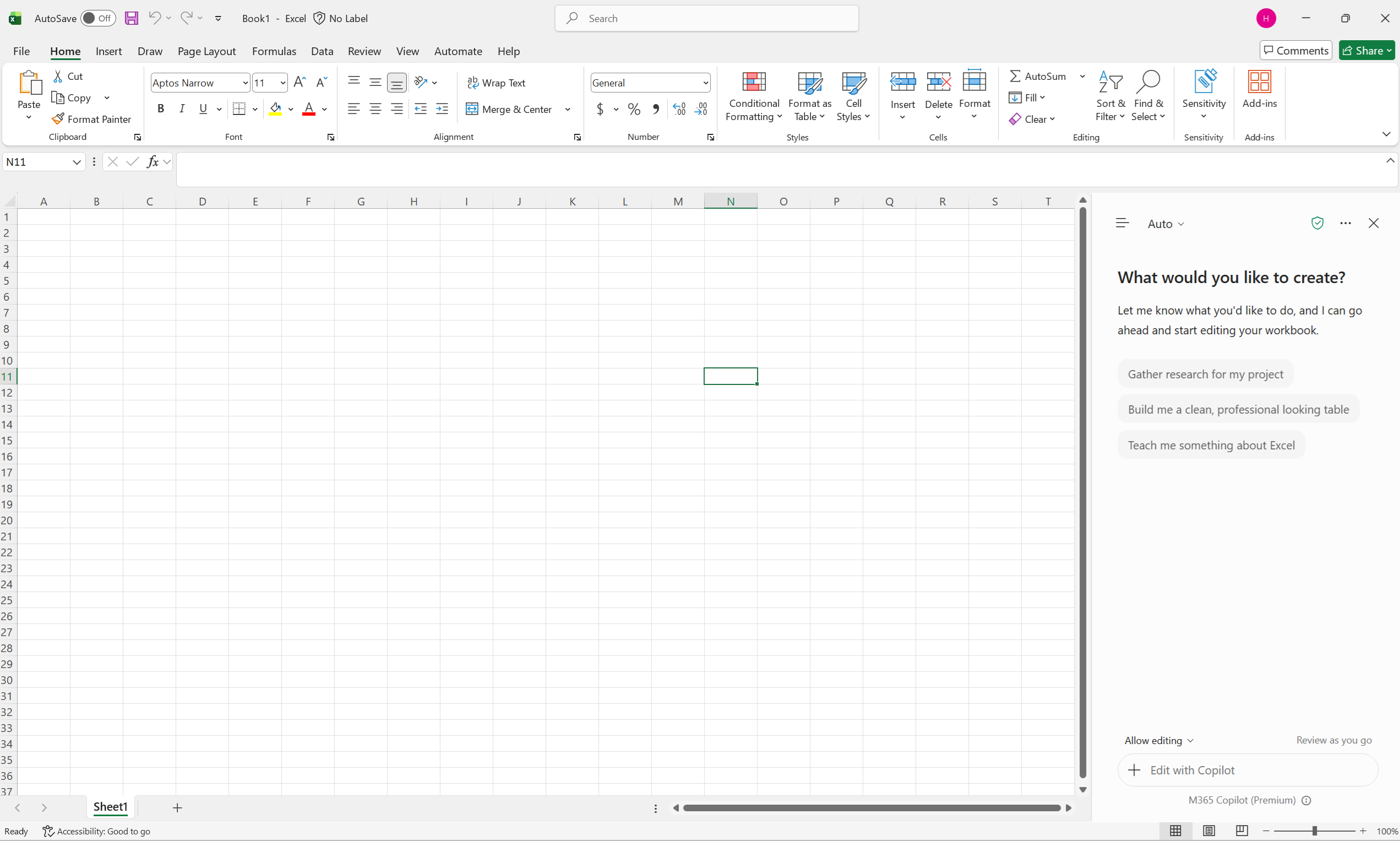
Task: Click the Increase Indent icon
Action: click(x=442, y=109)
